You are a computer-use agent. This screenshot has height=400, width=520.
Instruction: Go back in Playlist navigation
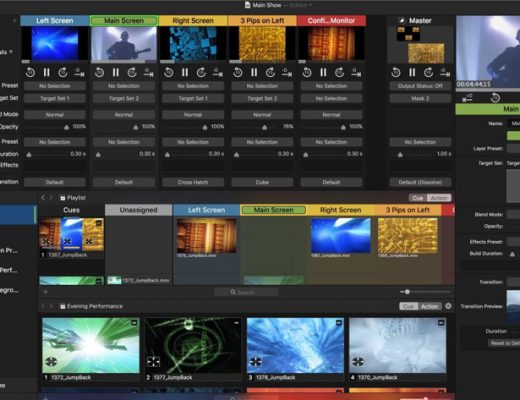[x=43, y=198]
